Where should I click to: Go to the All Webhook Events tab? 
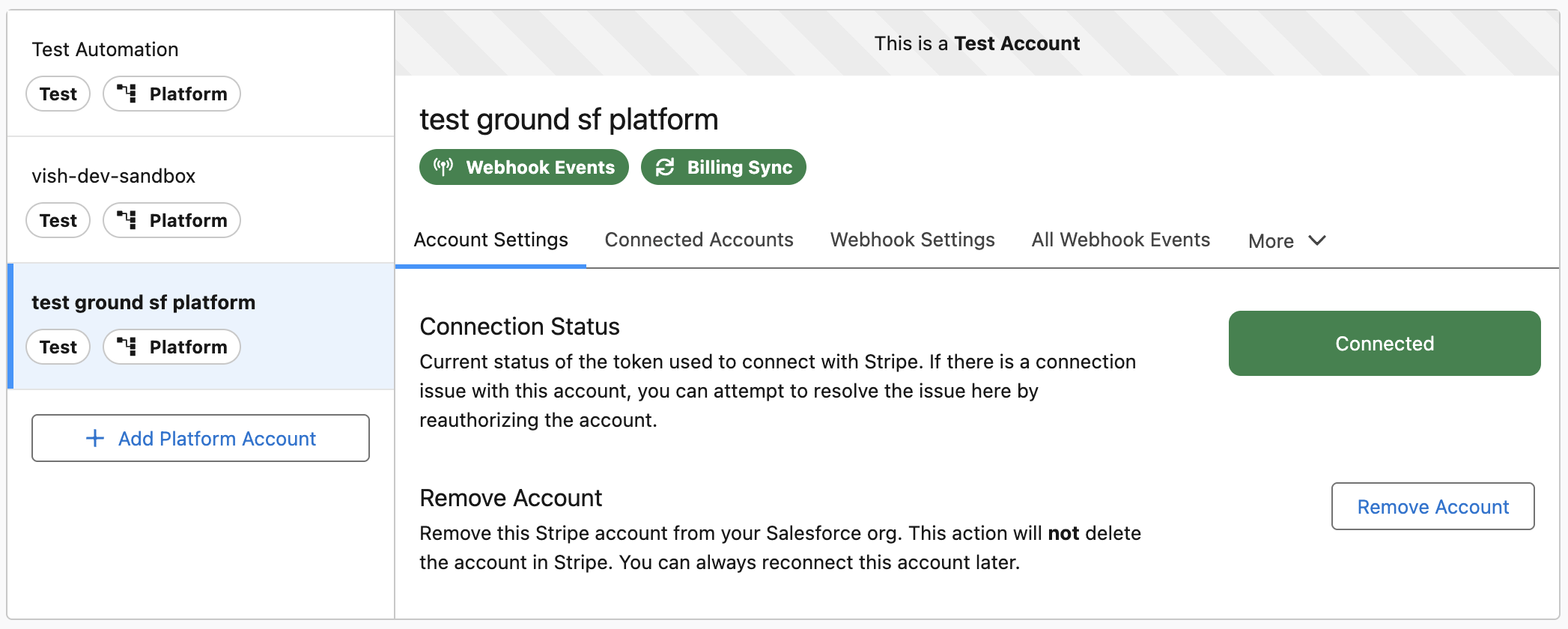pos(1120,240)
